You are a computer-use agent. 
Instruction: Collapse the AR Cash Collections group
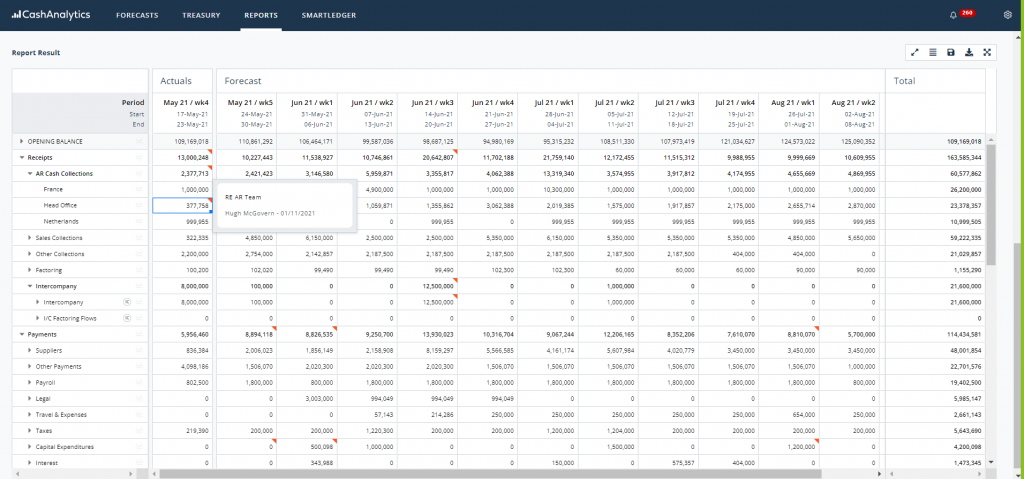point(29,174)
